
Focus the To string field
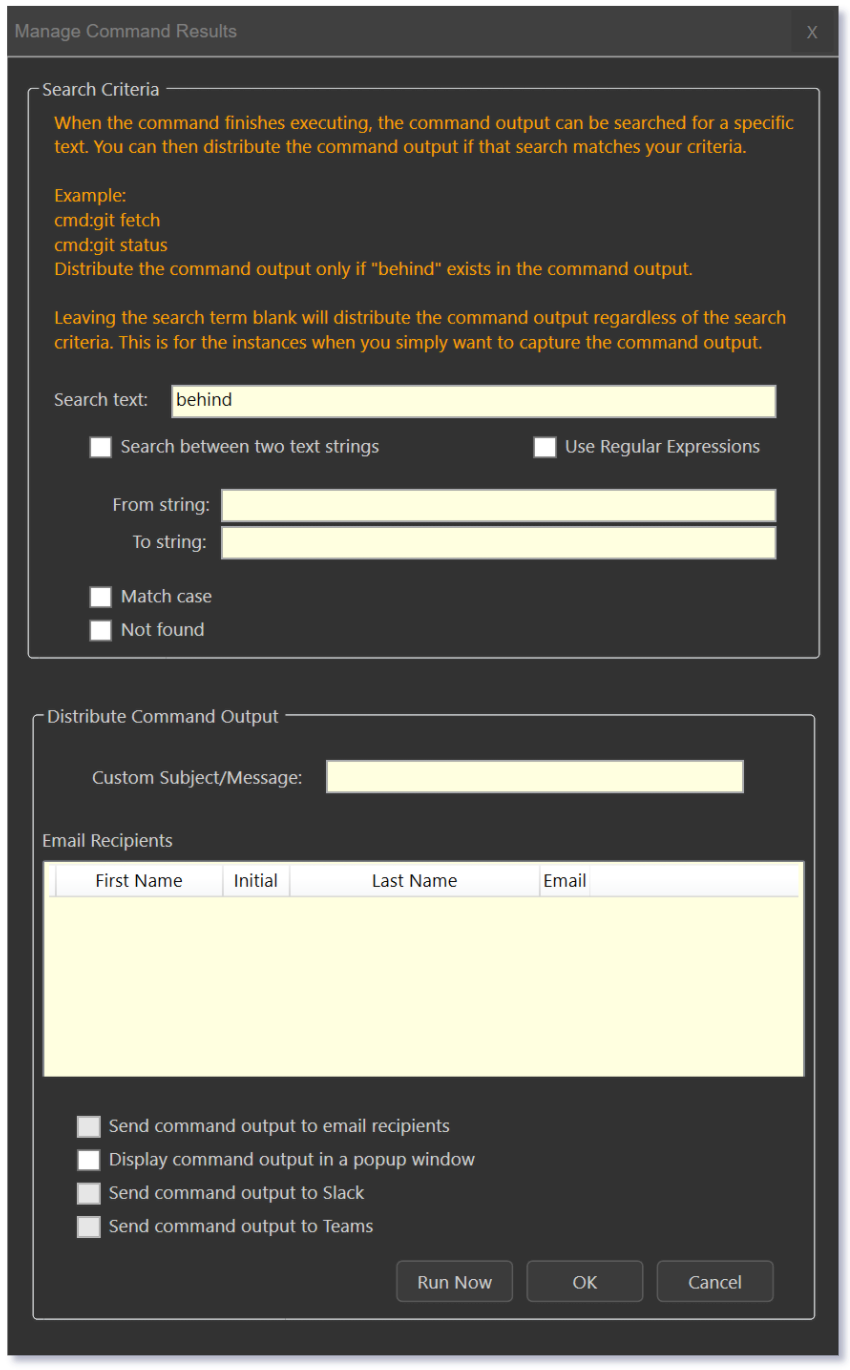[498, 543]
